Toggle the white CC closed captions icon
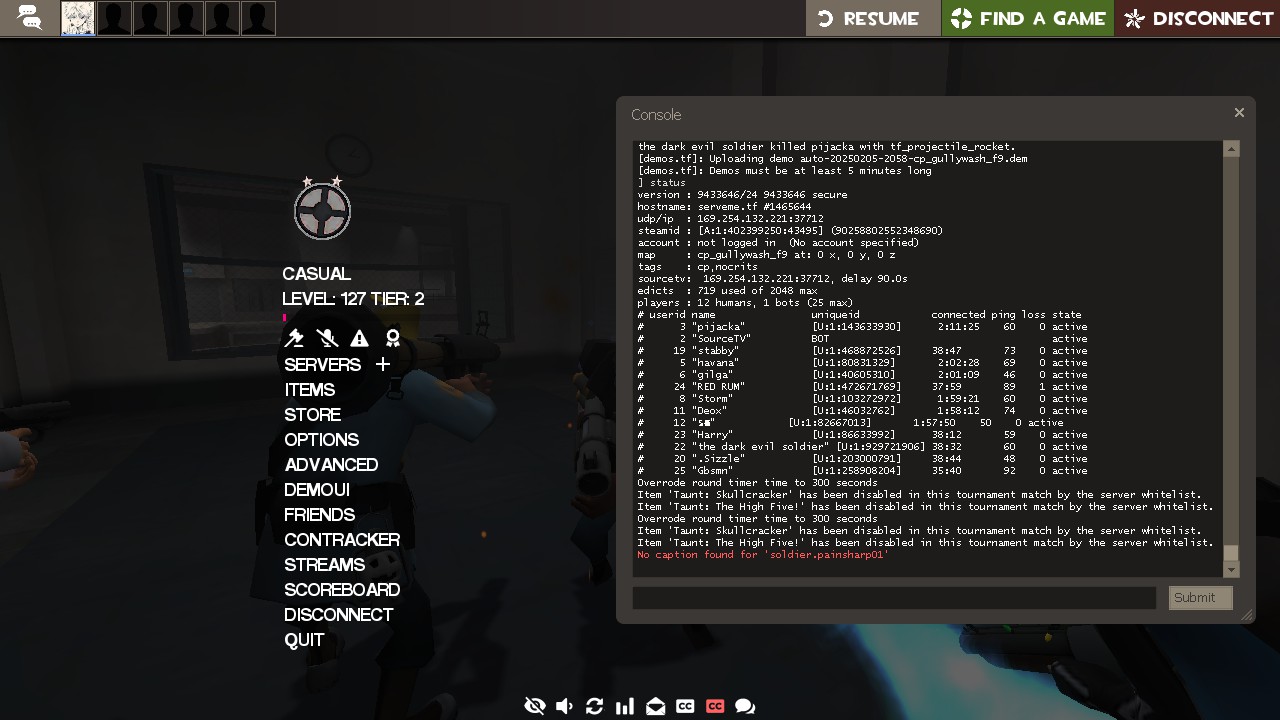The width and height of the screenshot is (1280, 720). (685, 706)
